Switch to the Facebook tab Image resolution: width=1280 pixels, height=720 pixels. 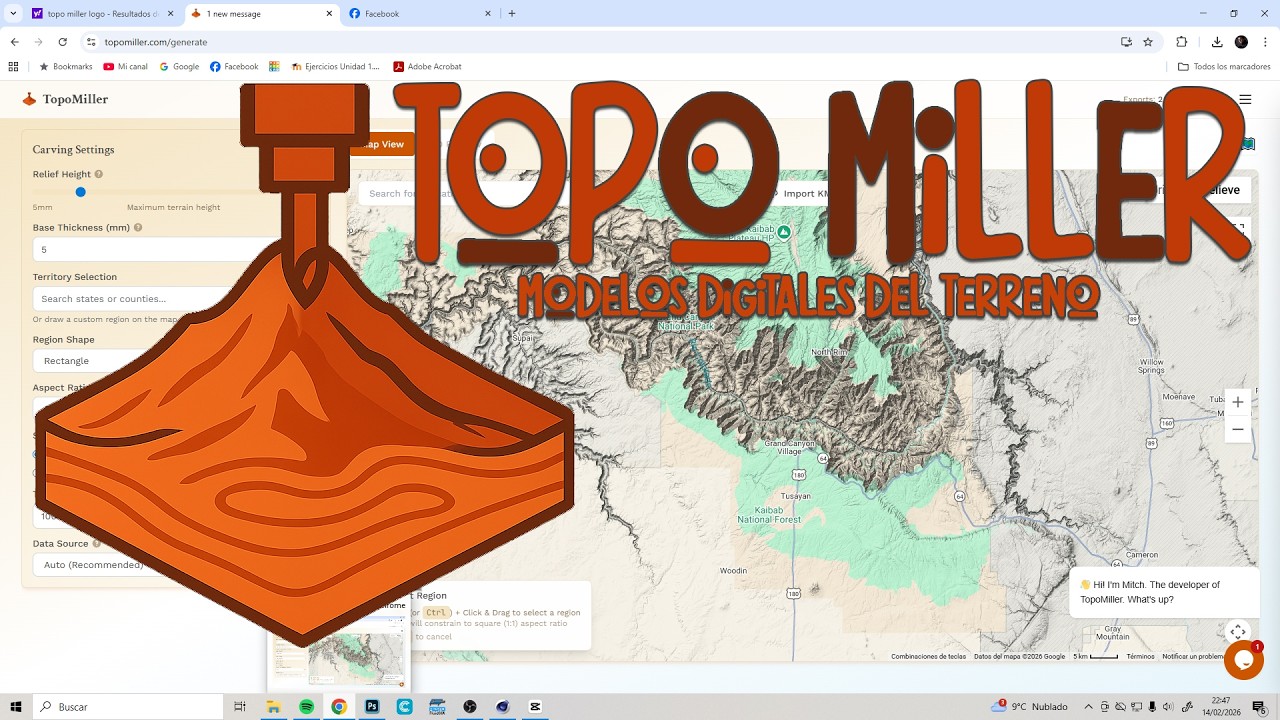click(420, 14)
